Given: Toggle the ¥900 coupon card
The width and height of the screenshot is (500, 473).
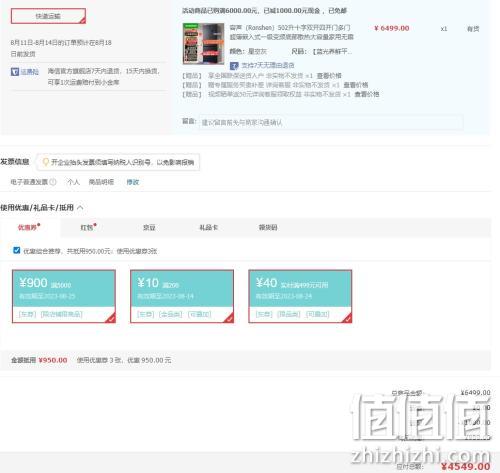Looking at the screenshot, I should 64,296.
